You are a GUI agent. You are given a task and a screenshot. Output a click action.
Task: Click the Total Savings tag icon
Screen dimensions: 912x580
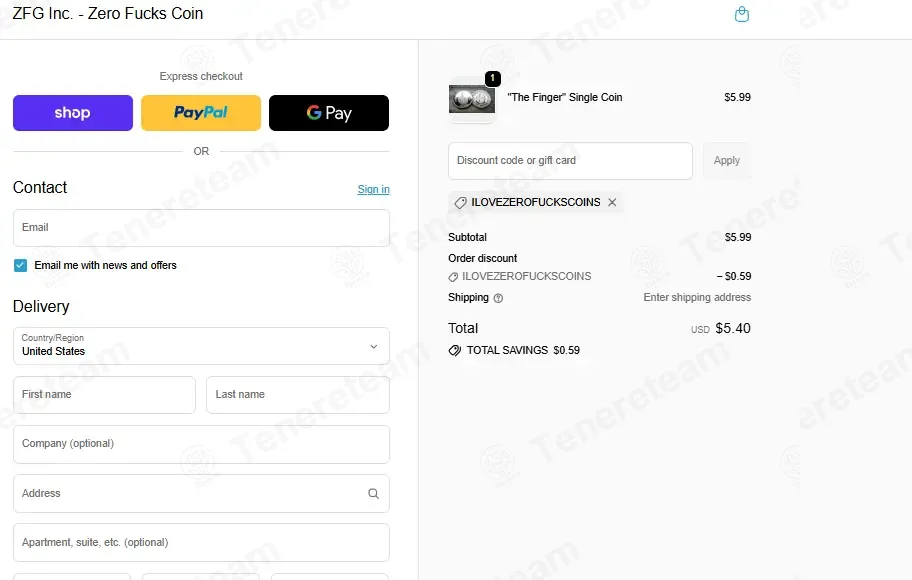click(455, 350)
